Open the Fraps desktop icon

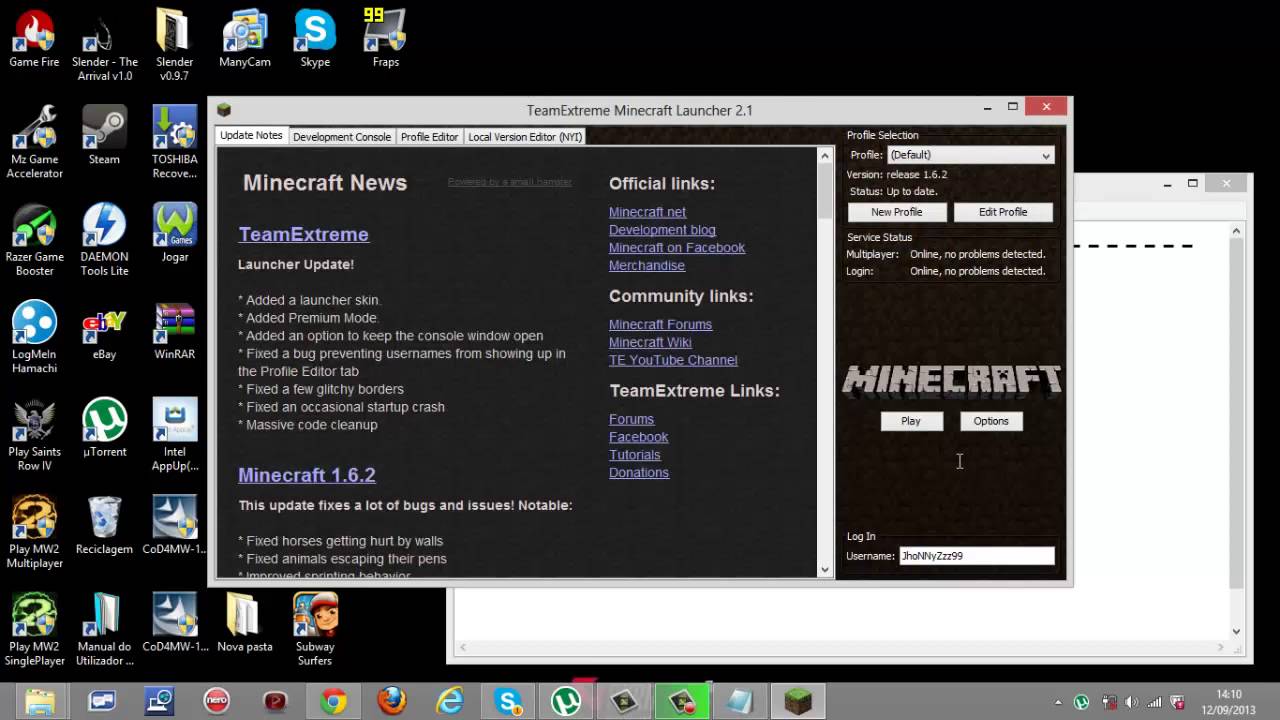[385, 38]
